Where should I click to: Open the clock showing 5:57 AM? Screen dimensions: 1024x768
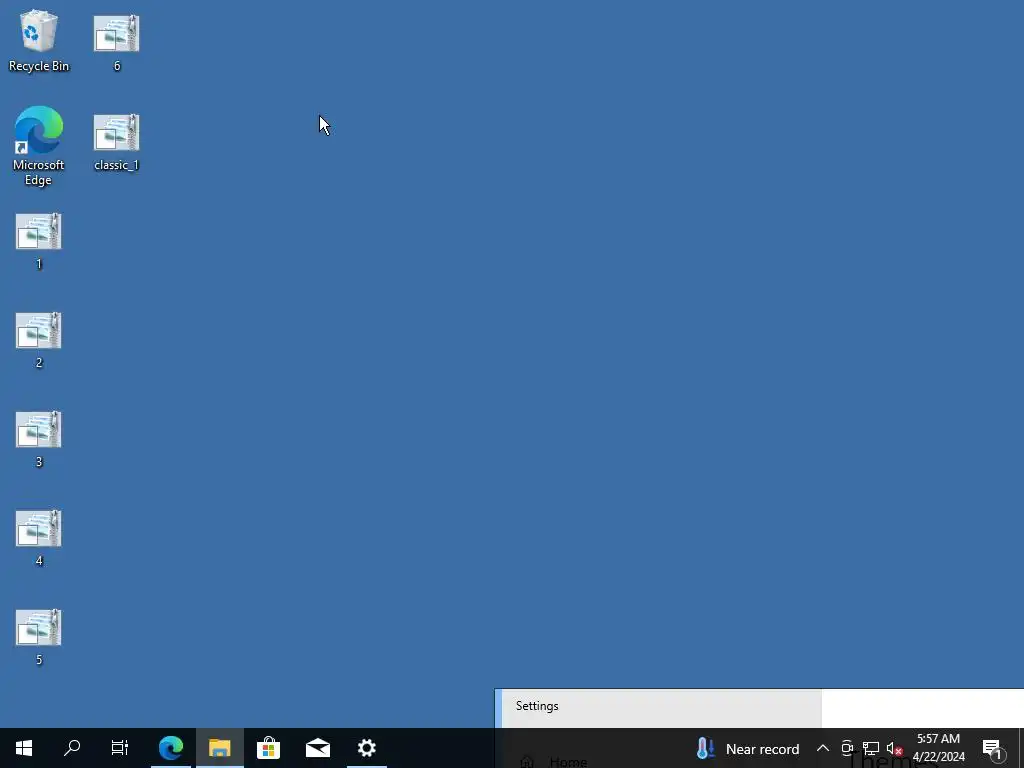coord(940,748)
